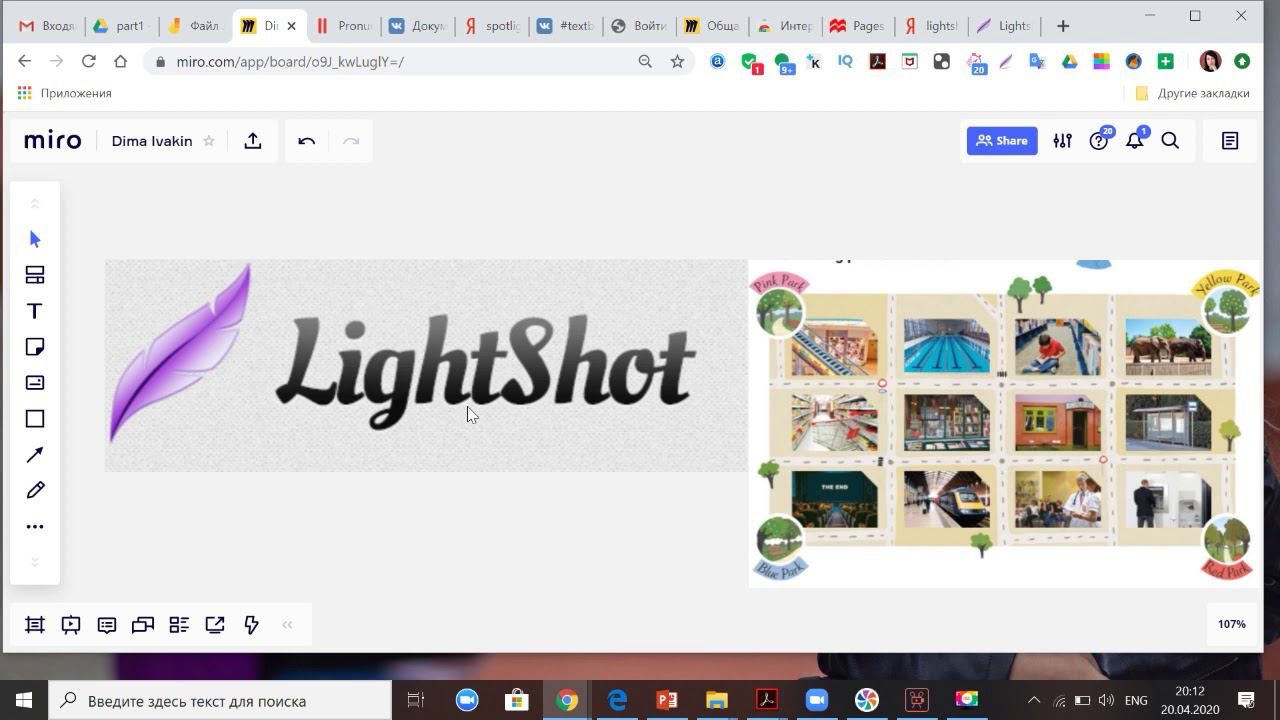The image size is (1280, 720).
Task: Open Miro notifications bell
Action: [x=1135, y=141]
